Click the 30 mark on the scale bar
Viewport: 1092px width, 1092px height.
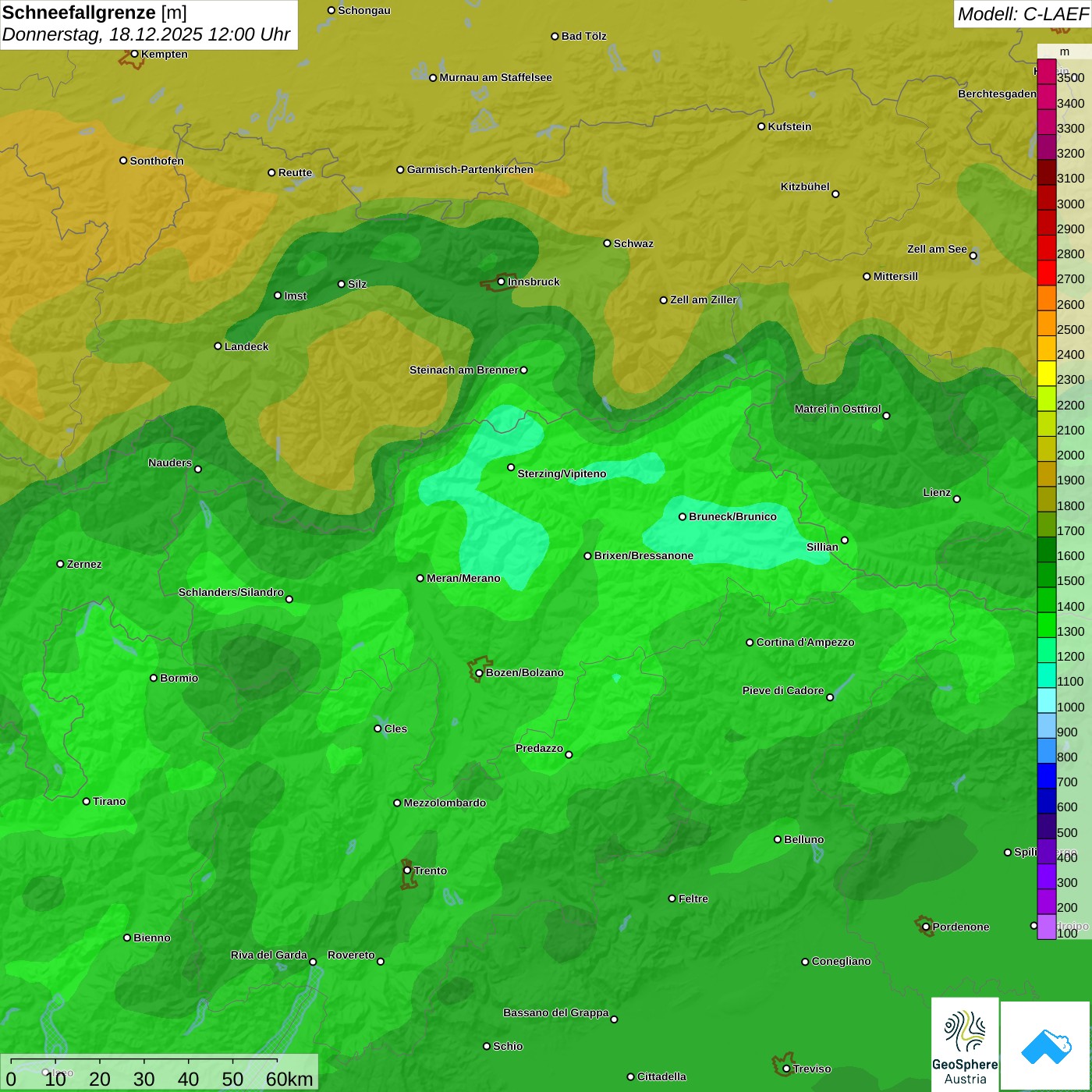144,1080
